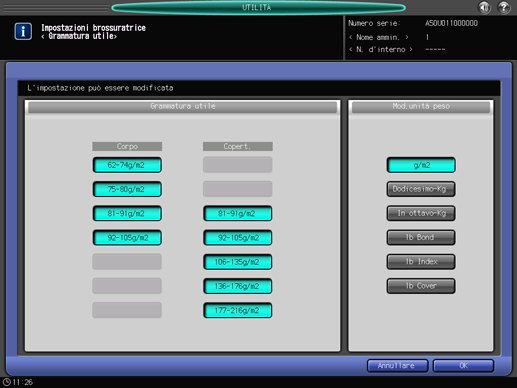Click the 11:26 time display

23,382
